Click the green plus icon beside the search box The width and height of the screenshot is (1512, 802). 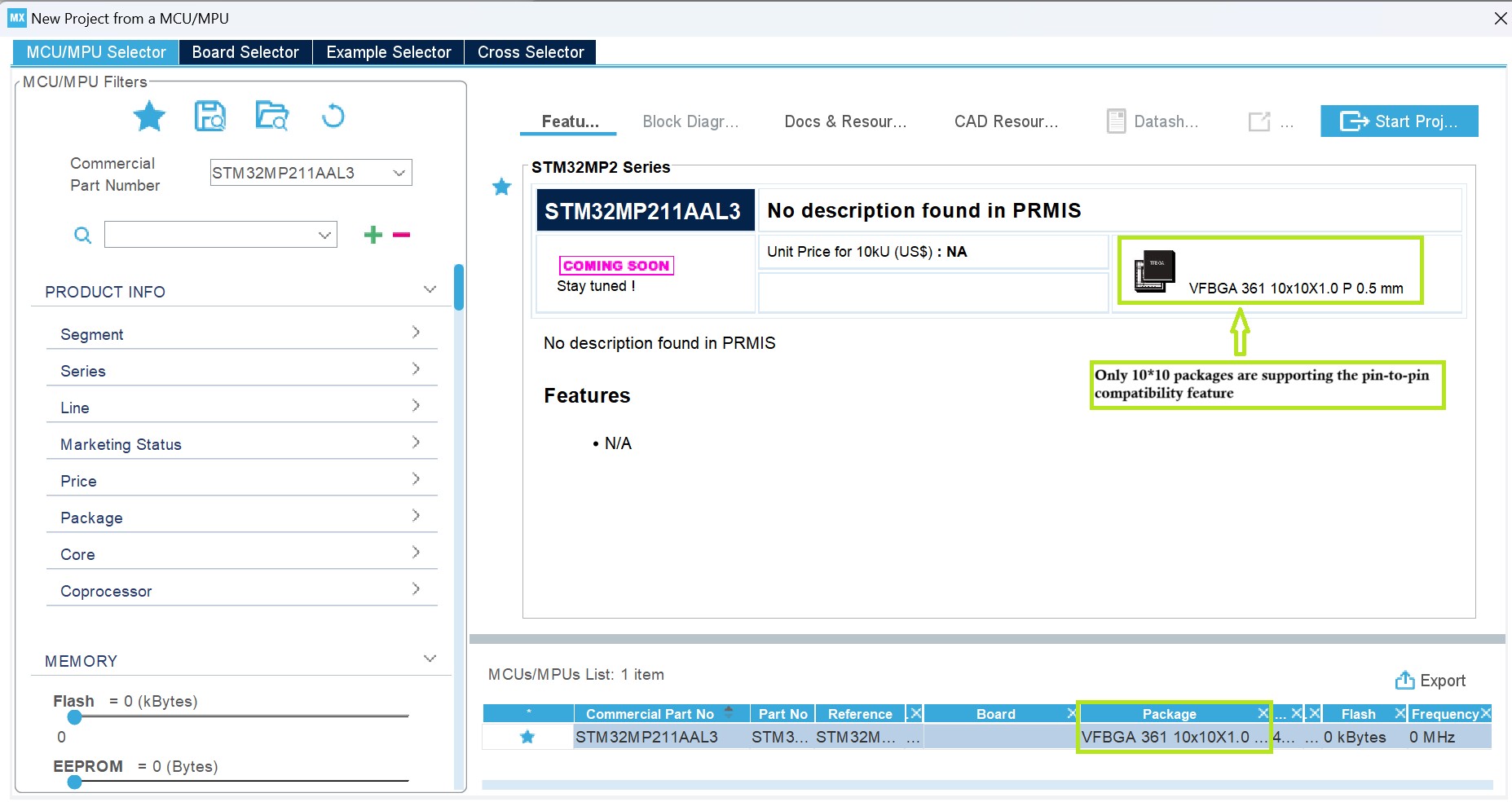coord(373,235)
